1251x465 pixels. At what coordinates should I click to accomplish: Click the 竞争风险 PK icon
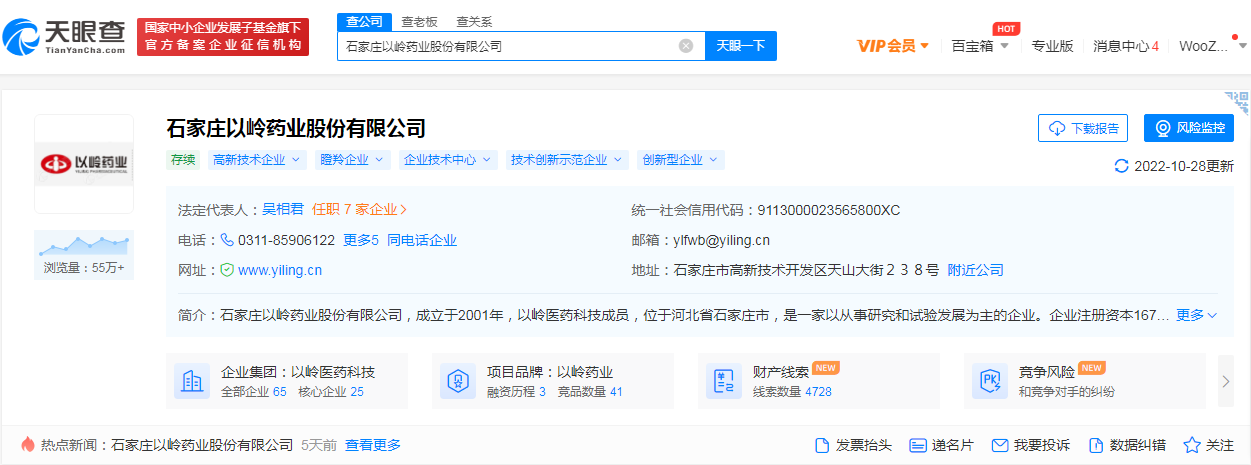click(990, 381)
